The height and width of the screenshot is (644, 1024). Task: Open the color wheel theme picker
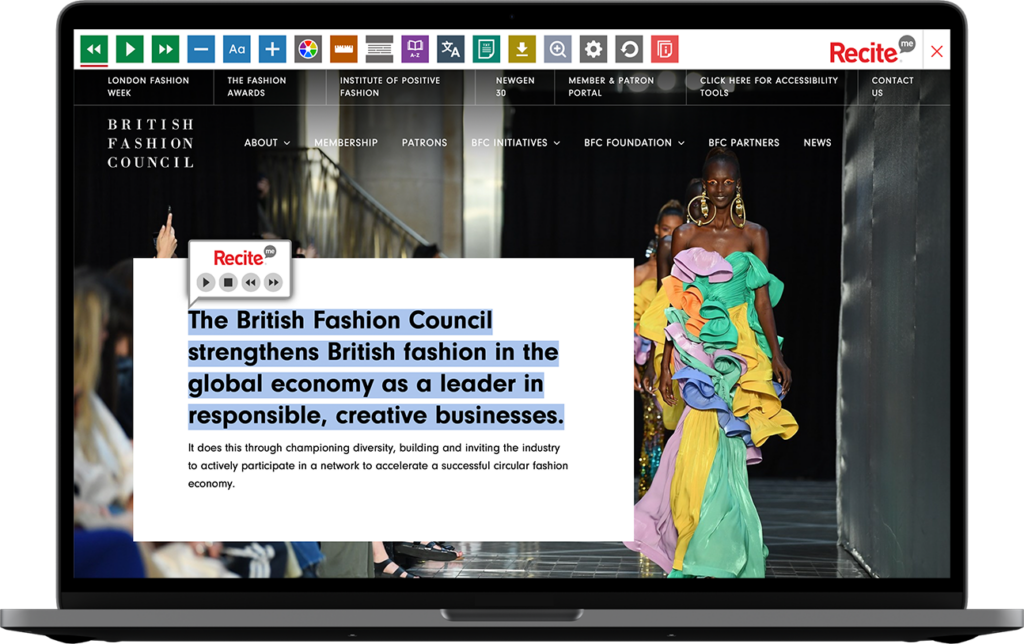pyautogui.click(x=308, y=49)
